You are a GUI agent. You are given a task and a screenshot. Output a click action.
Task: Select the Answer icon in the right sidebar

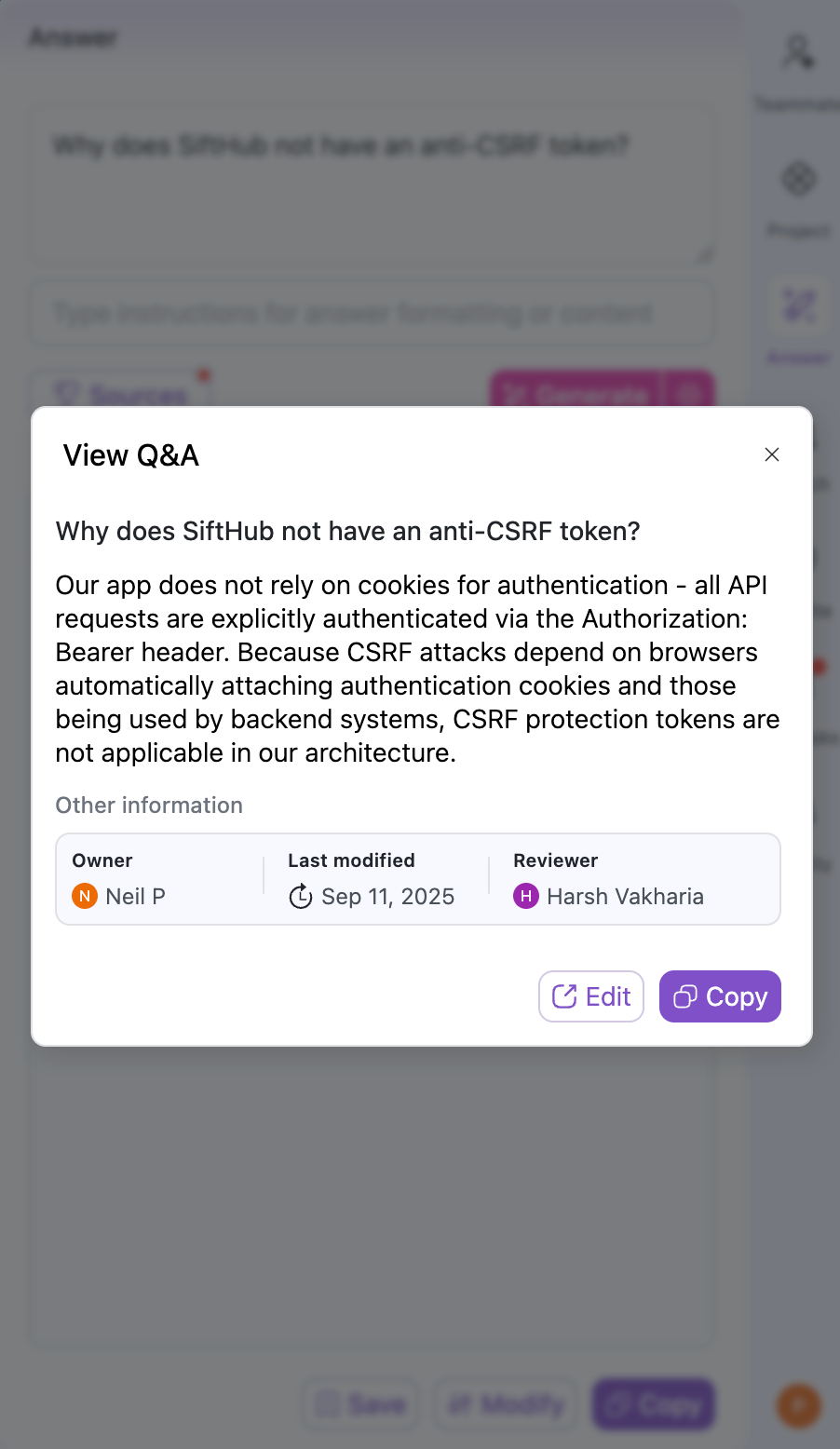798,306
